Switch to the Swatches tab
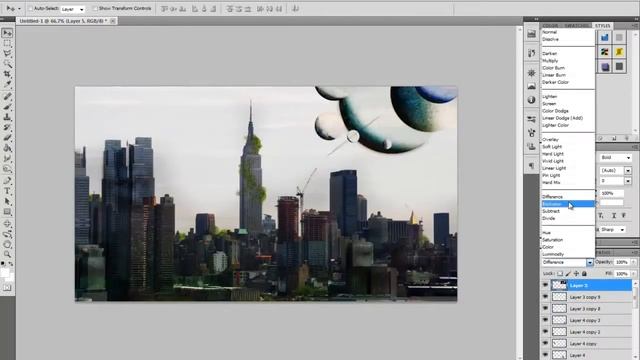This screenshot has width=640, height=360. (576, 26)
